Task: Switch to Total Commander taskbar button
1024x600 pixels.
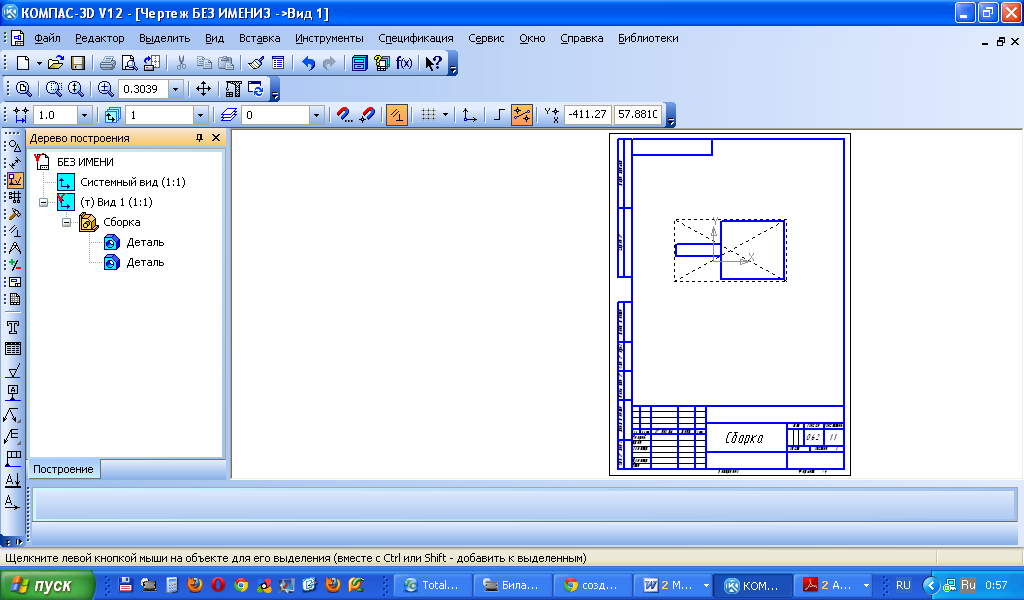Action: [432, 585]
